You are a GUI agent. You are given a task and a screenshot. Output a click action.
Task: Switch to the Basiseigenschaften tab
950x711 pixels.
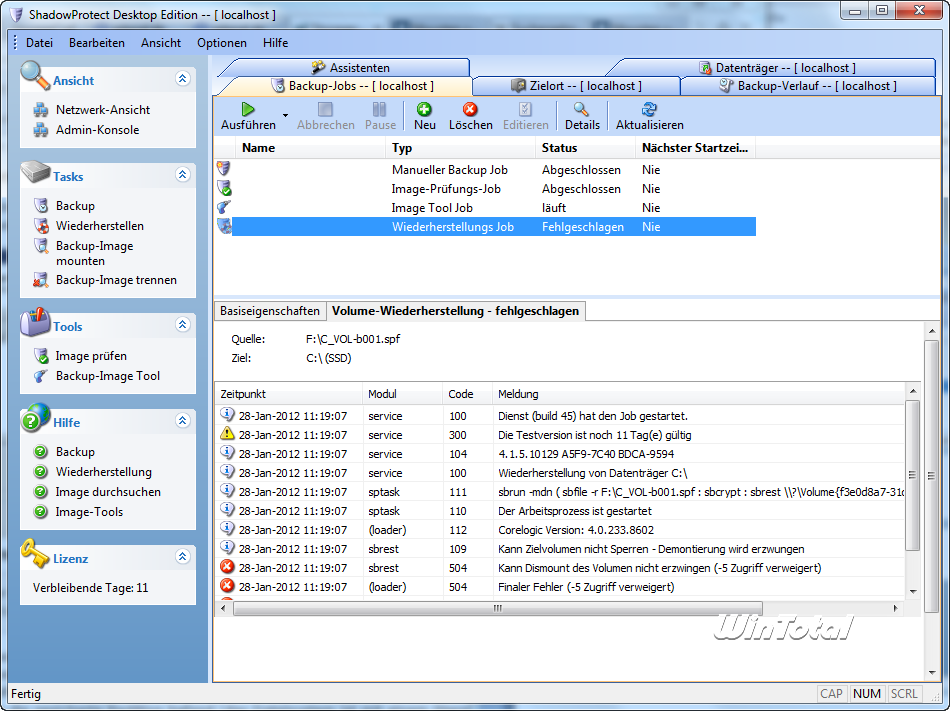point(270,311)
